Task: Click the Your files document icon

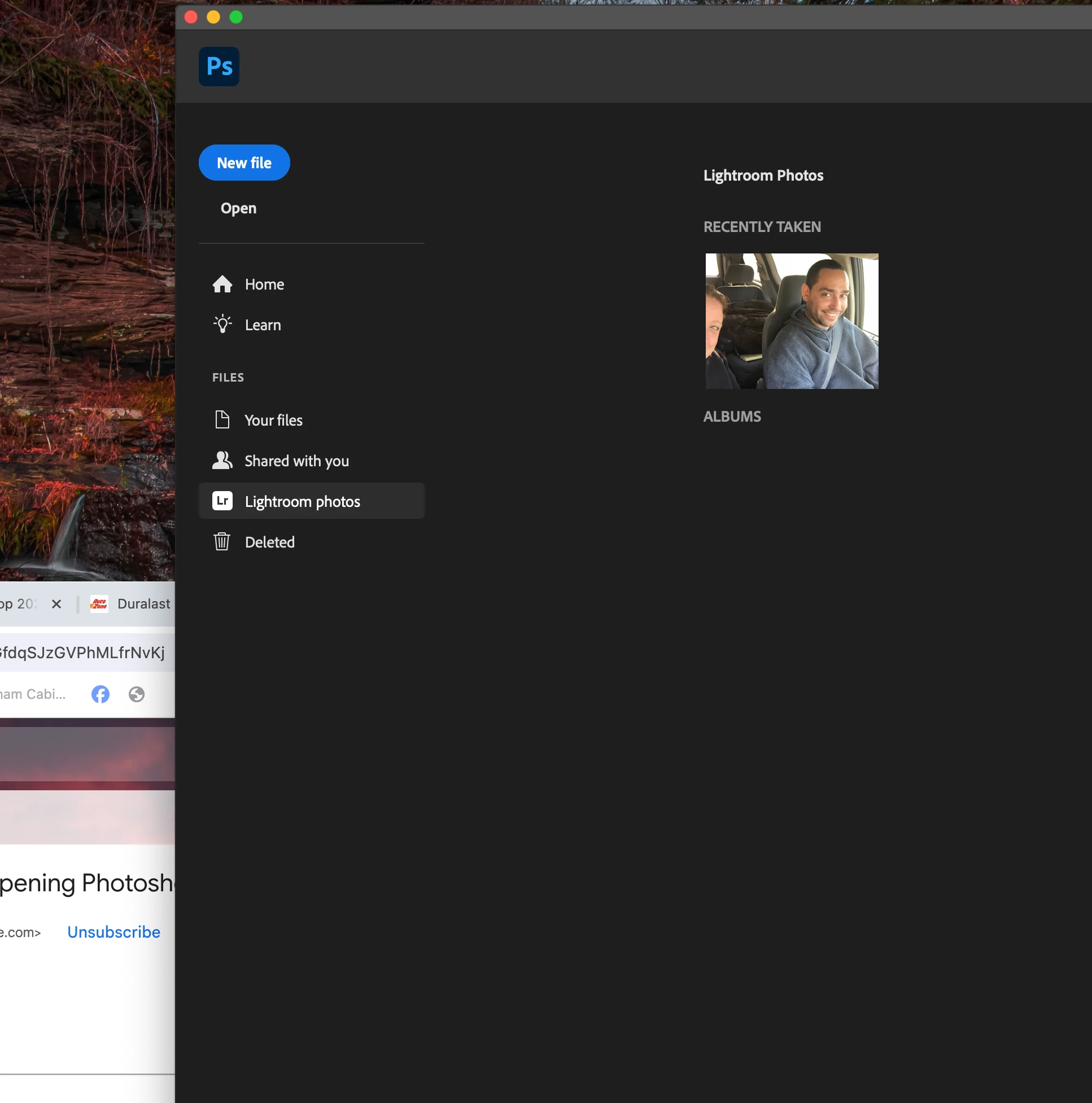Action: (x=222, y=419)
